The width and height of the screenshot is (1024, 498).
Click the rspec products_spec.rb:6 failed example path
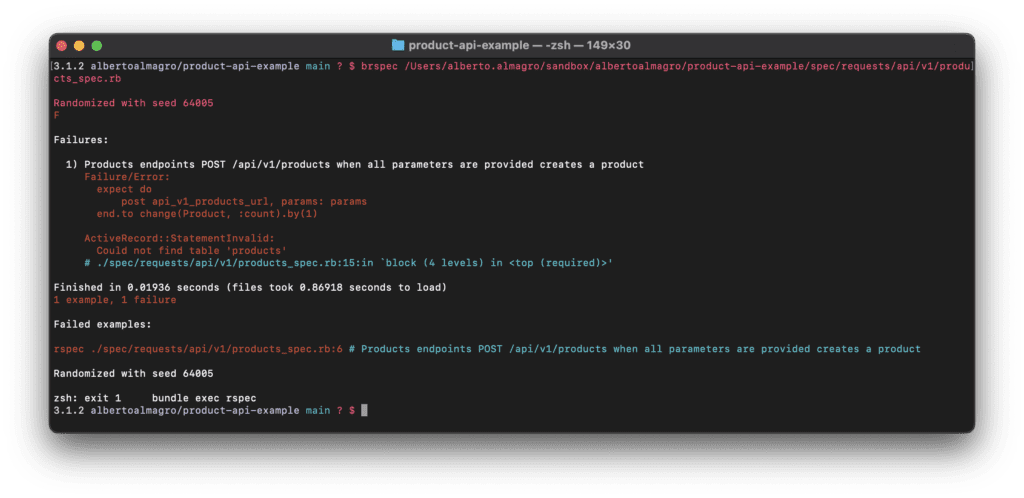pos(198,349)
